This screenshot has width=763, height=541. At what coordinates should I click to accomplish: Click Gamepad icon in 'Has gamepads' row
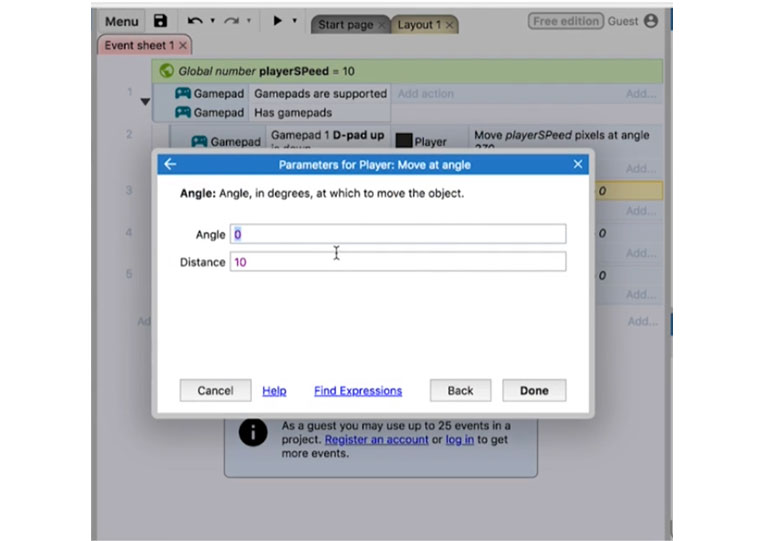183,112
